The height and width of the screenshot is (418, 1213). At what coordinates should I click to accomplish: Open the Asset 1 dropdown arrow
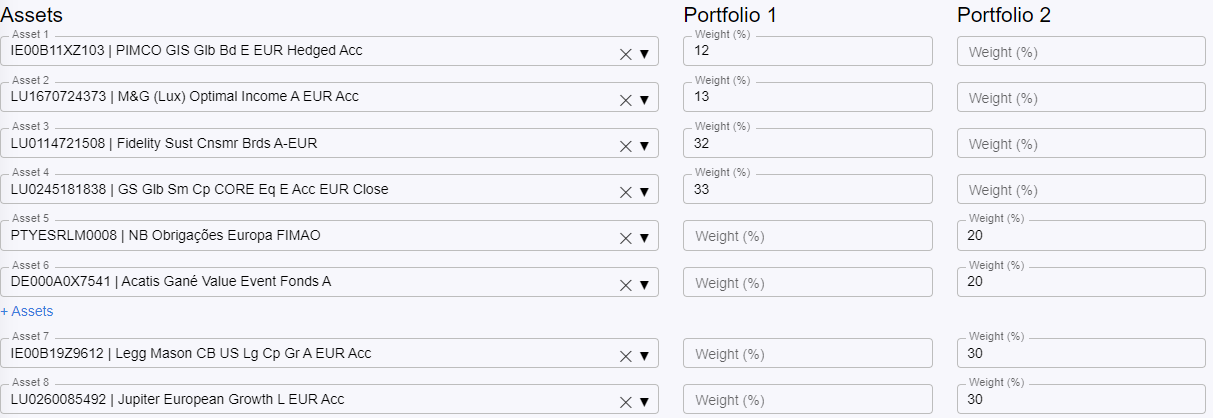pos(644,54)
